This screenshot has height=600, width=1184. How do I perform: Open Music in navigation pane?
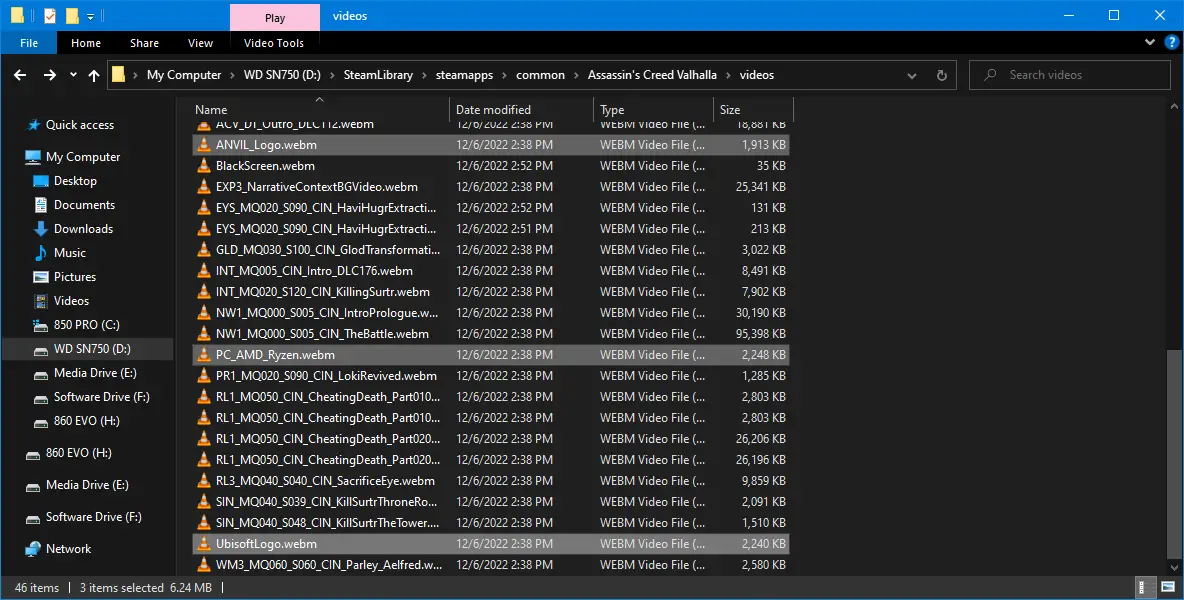69,253
